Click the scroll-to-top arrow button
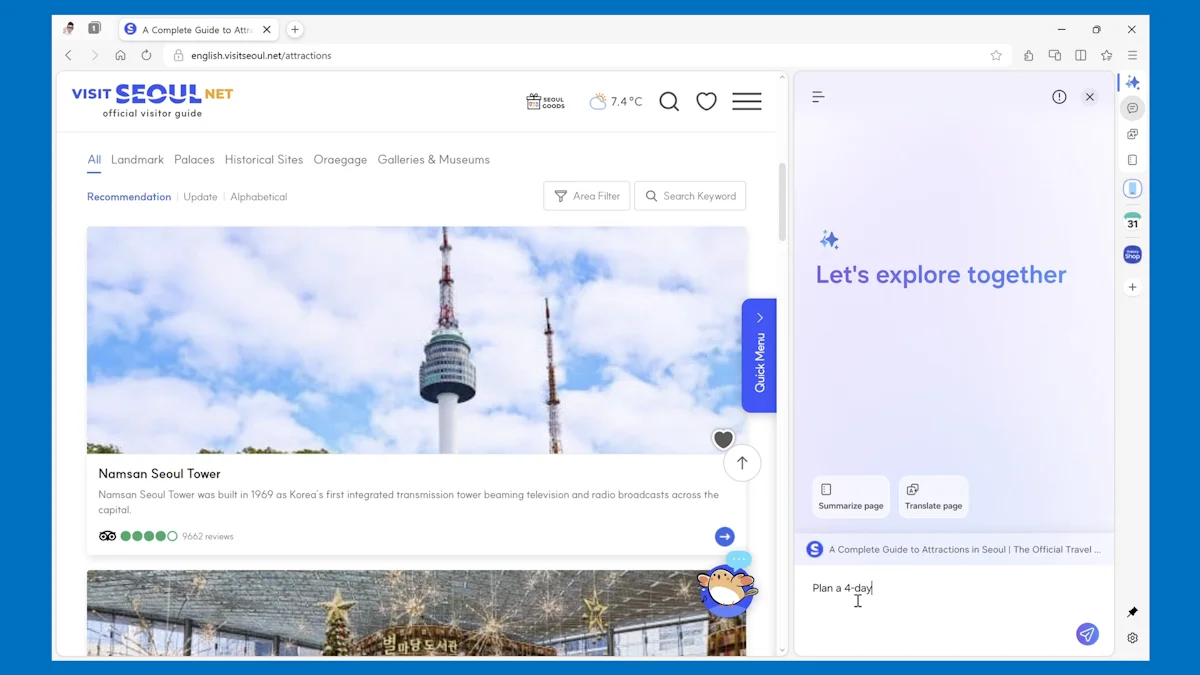 (x=742, y=463)
